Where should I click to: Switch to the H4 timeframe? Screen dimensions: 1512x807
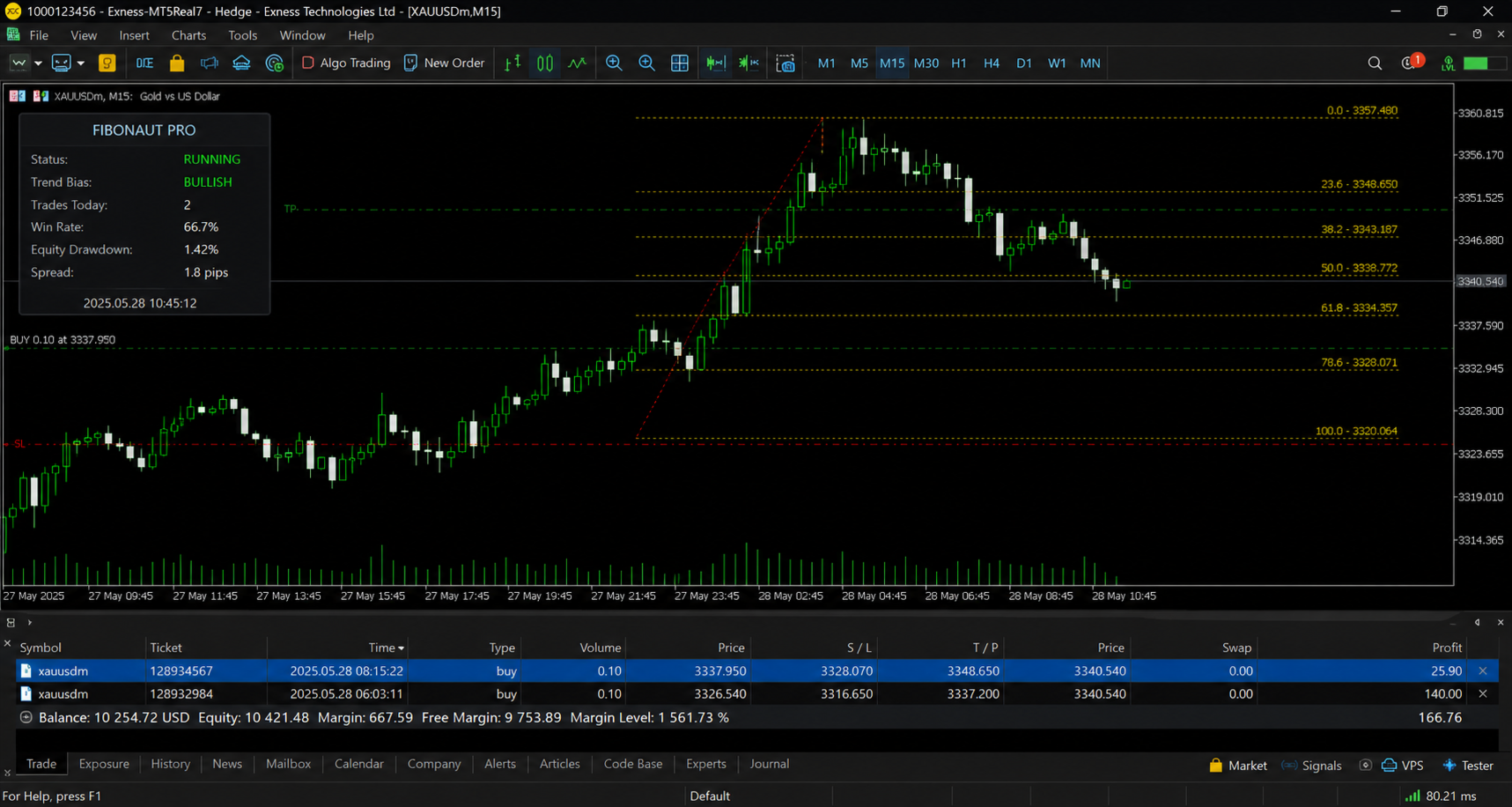992,63
